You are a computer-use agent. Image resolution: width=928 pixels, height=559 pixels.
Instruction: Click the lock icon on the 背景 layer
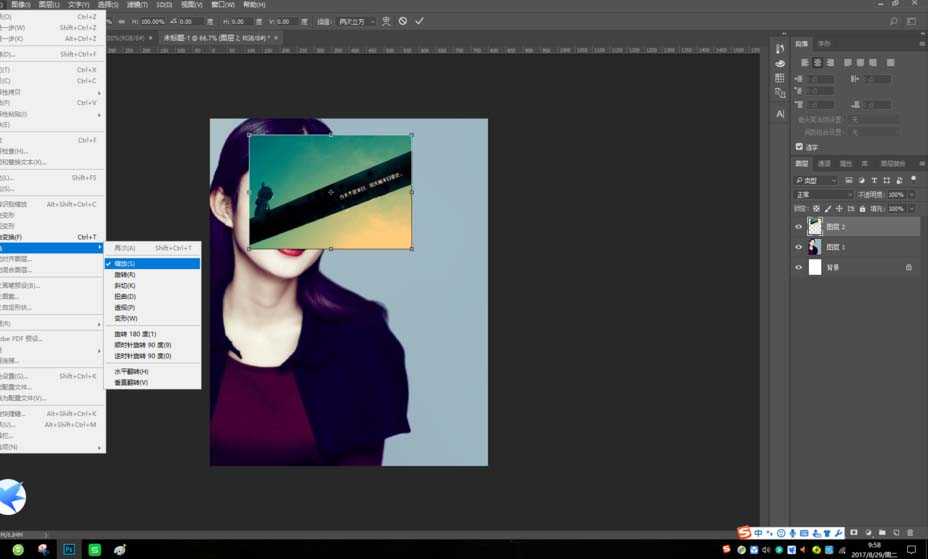[908, 267]
